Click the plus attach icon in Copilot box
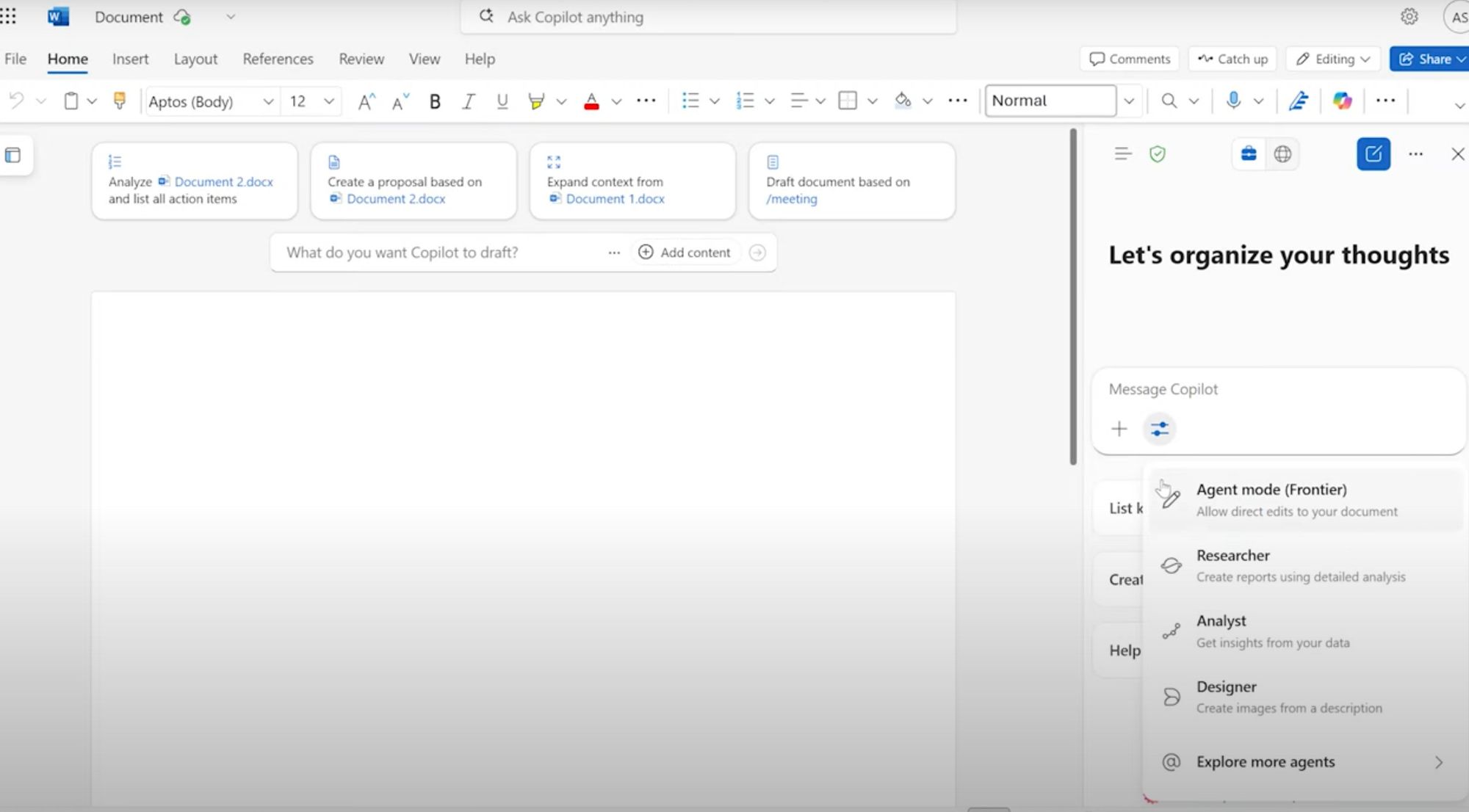Screen dimensions: 1469x812 coord(1119,429)
